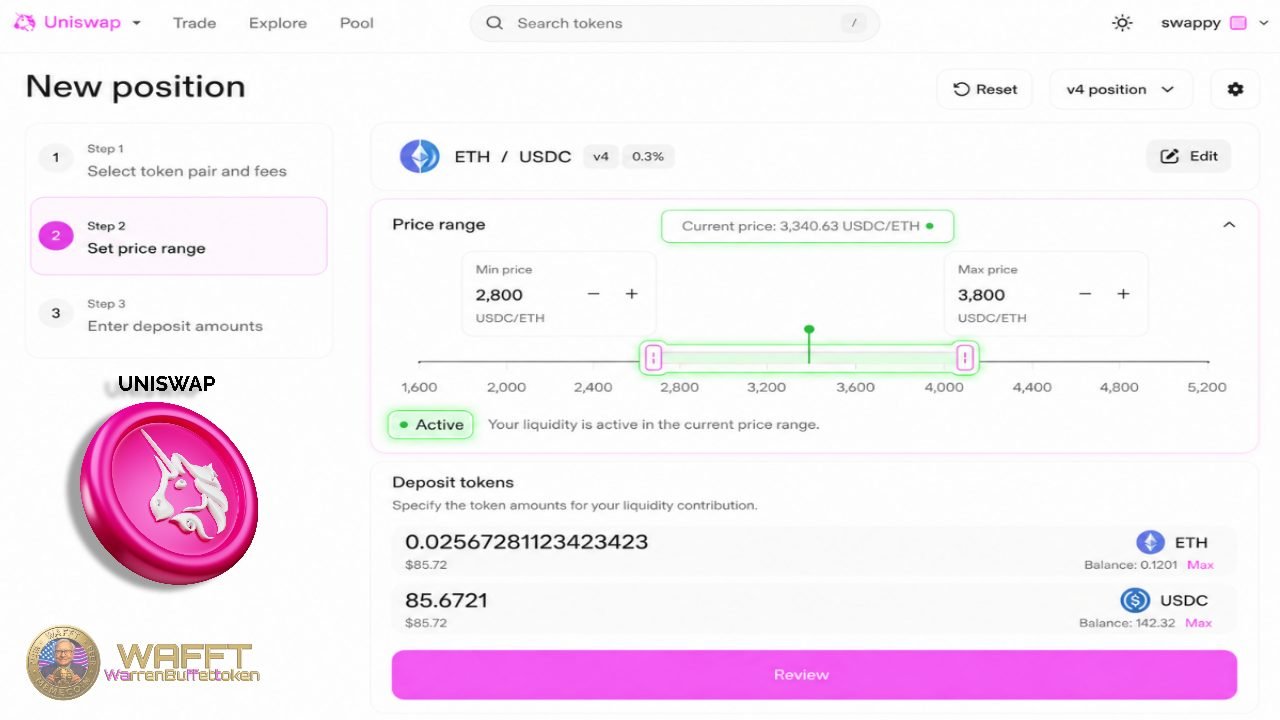The height and width of the screenshot is (720, 1280).
Task: Click the Edit pair button
Action: point(1189,156)
